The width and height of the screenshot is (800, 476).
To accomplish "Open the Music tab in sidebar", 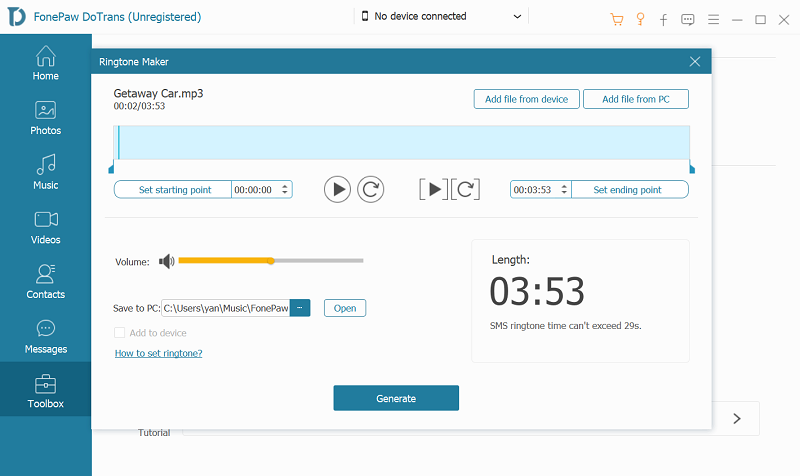I will [x=46, y=171].
